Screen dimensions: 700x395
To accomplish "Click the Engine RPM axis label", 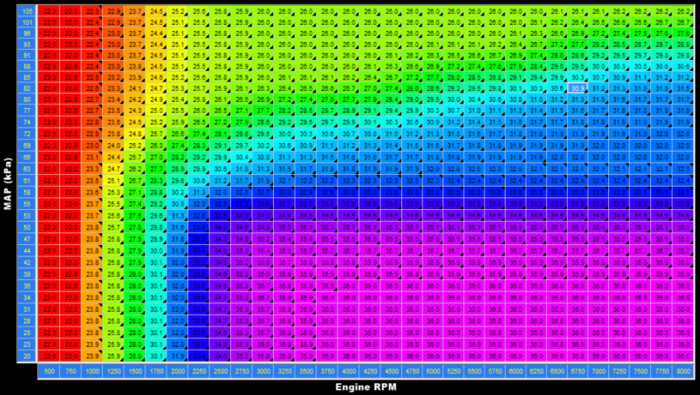I will pos(366,387).
